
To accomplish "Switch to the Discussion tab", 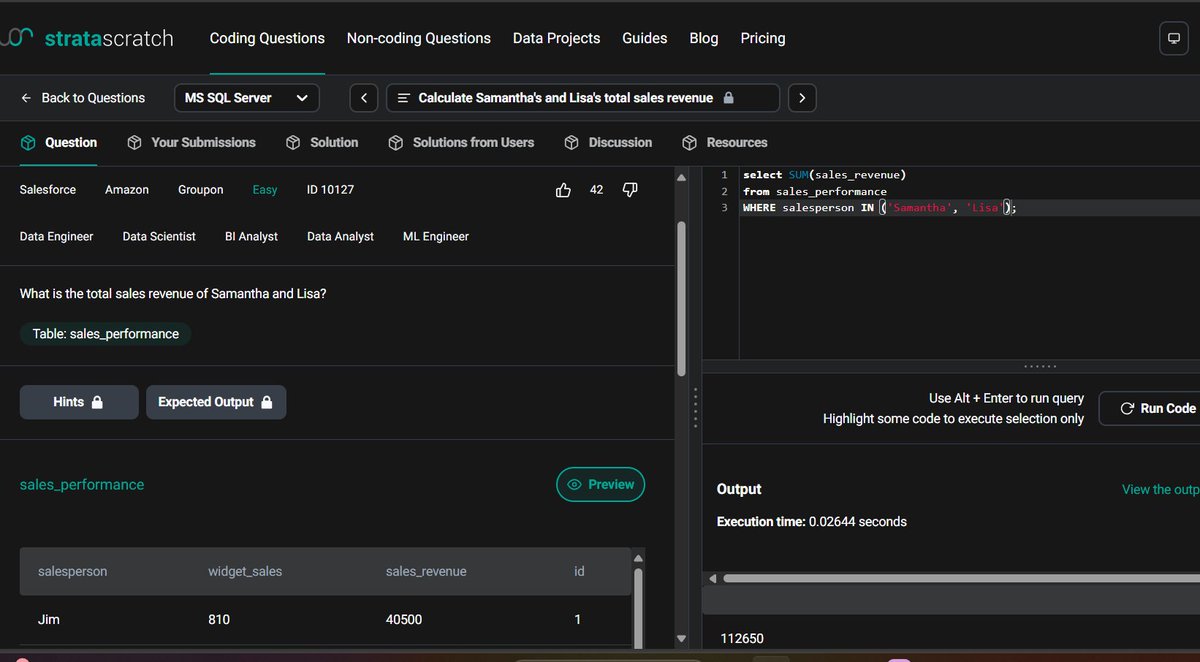I will [608, 143].
